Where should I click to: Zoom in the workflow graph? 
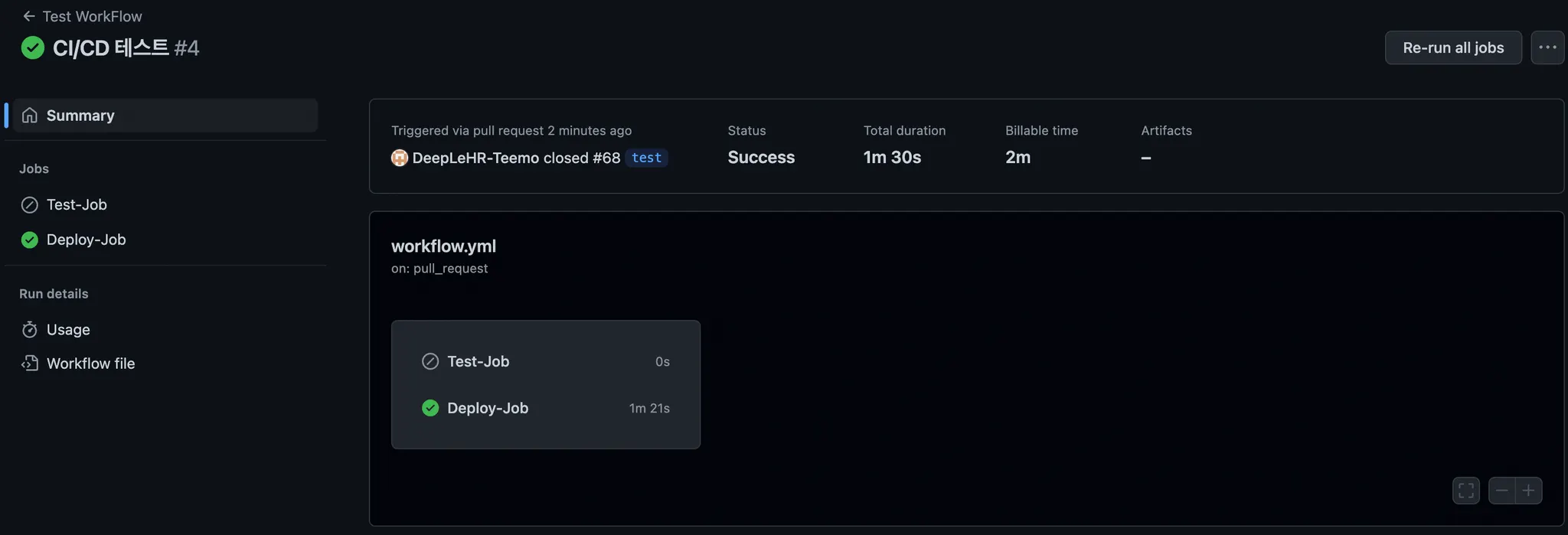1528,491
